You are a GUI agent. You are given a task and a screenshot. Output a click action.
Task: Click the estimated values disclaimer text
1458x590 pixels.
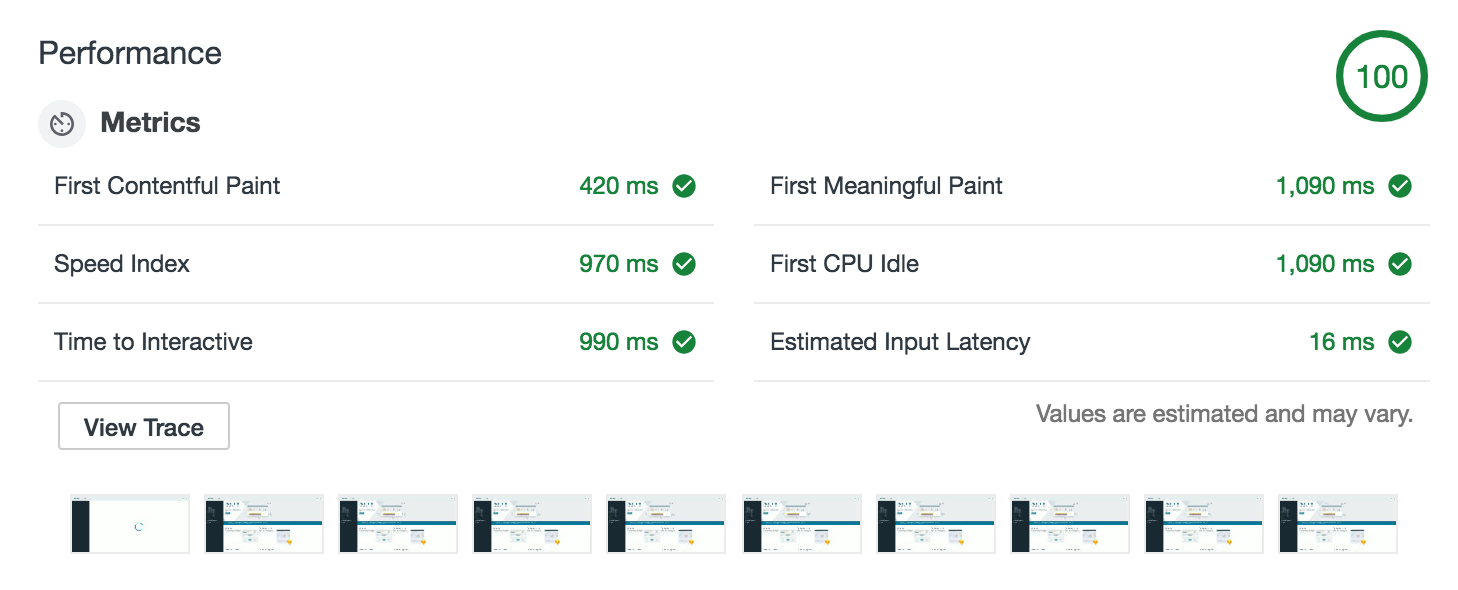point(1225,413)
